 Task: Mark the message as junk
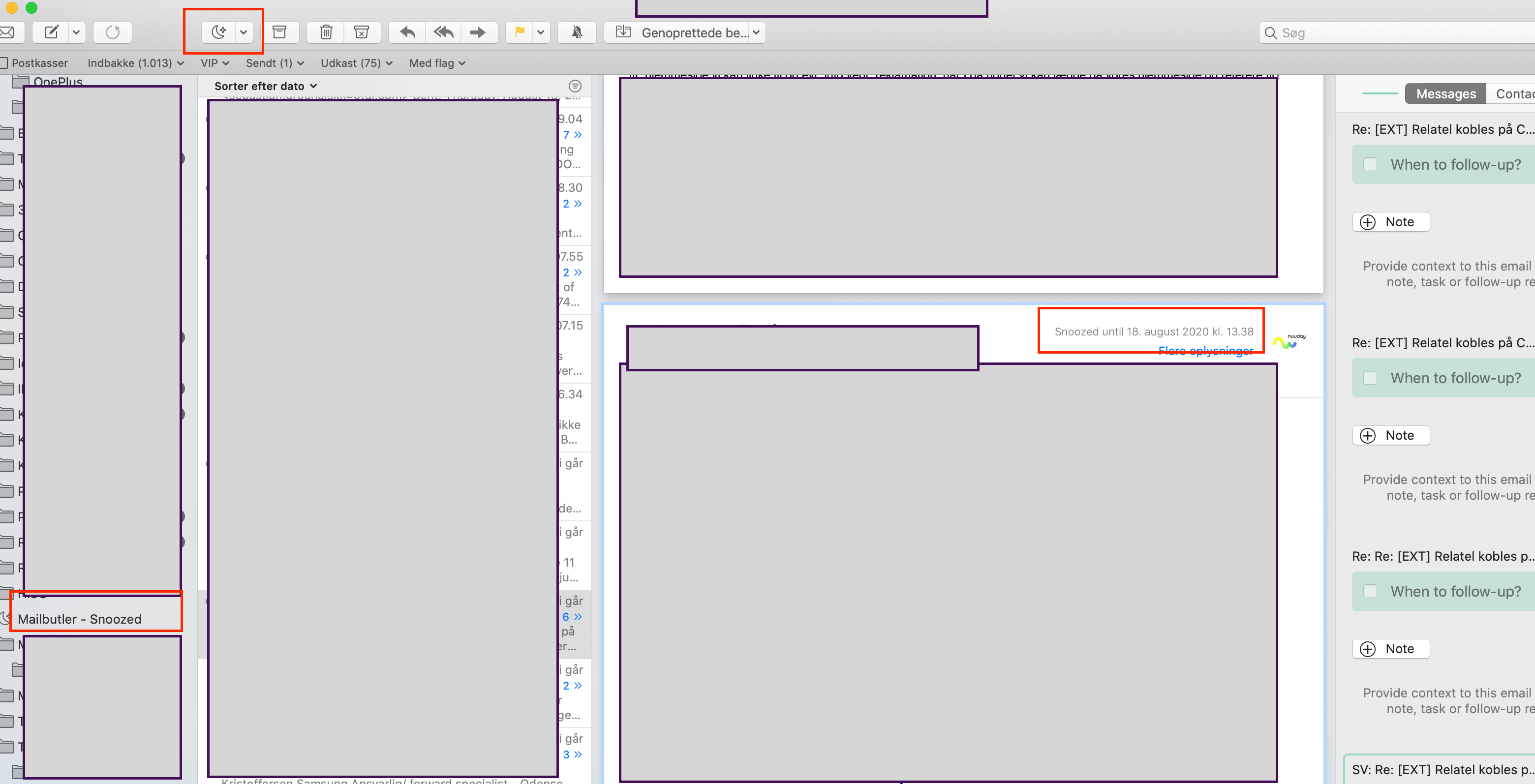pyautogui.click(x=361, y=32)
